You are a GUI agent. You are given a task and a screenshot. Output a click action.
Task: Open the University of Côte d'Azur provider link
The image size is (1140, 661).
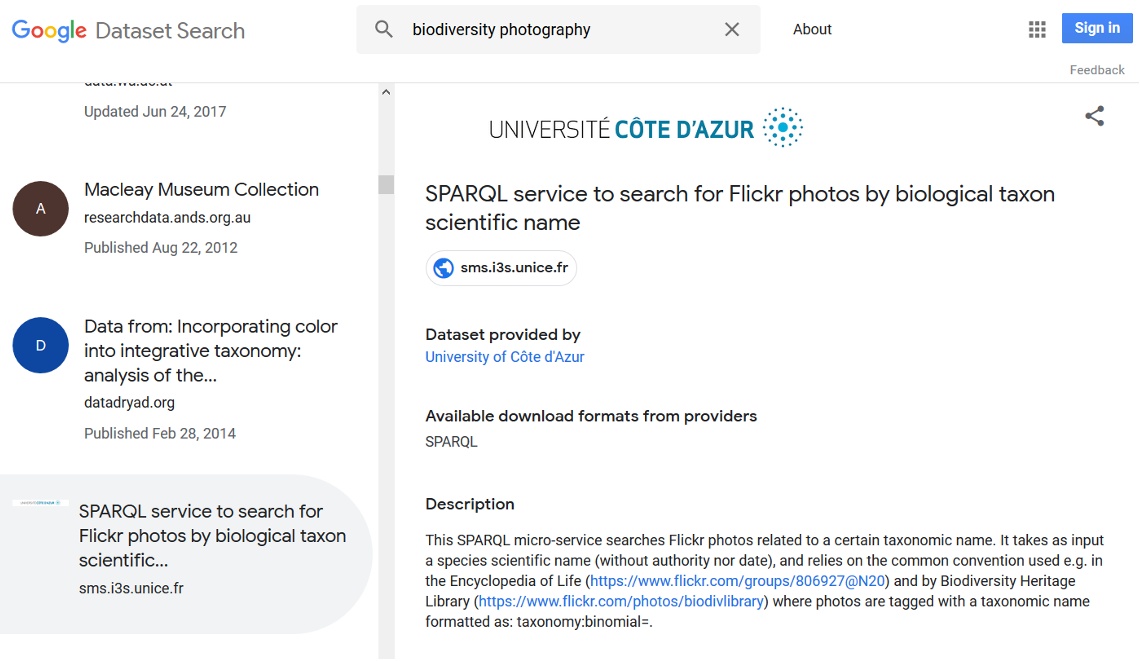coord(504,356)
